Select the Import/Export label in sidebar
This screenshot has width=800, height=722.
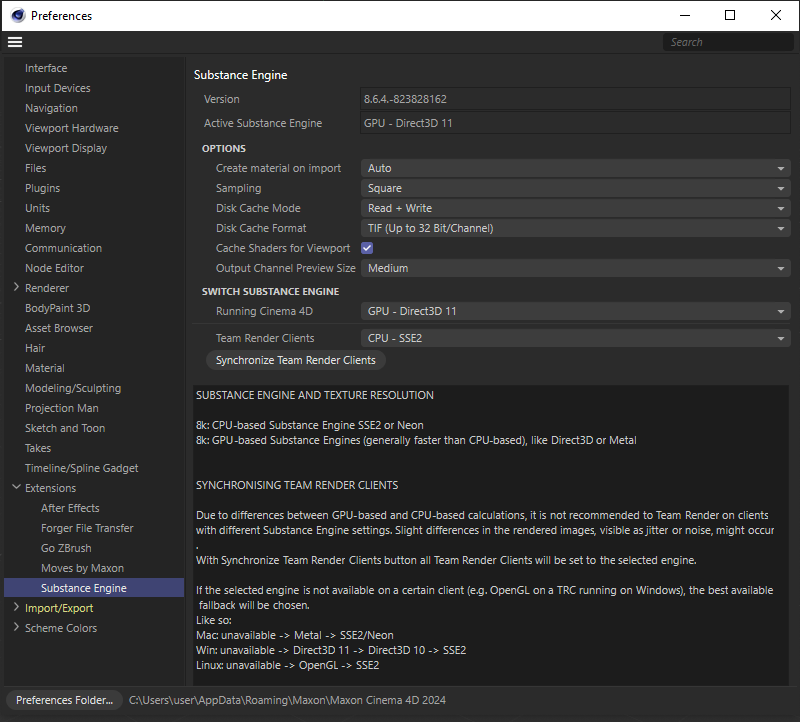pyautogui.click(x=59, y=608)
